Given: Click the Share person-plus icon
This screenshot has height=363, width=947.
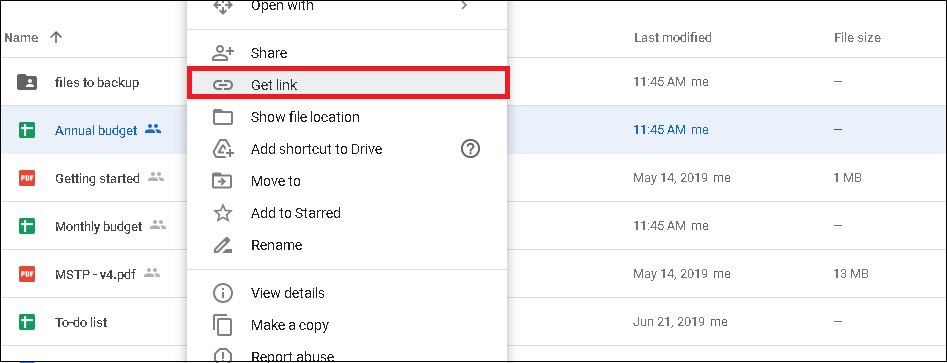Looking at the screenshot, I should (x=223, y=53).
